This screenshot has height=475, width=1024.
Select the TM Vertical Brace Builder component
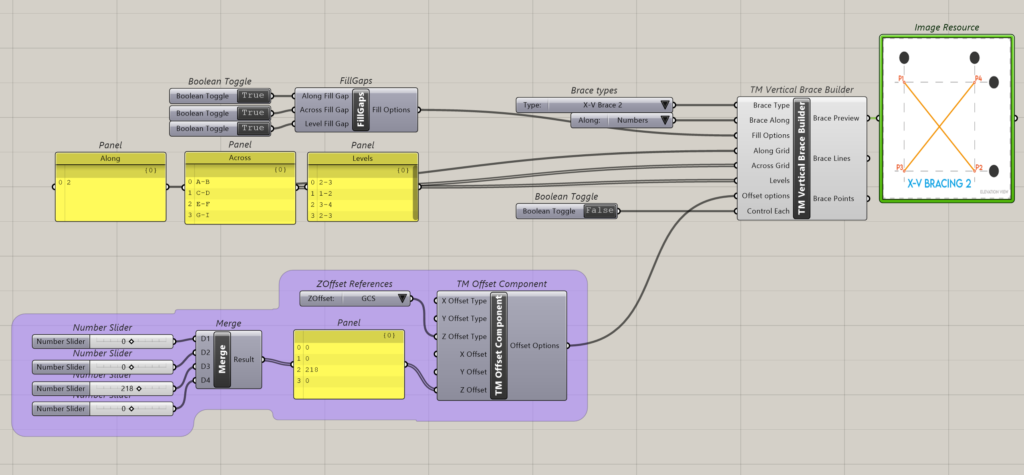point(801,158)
